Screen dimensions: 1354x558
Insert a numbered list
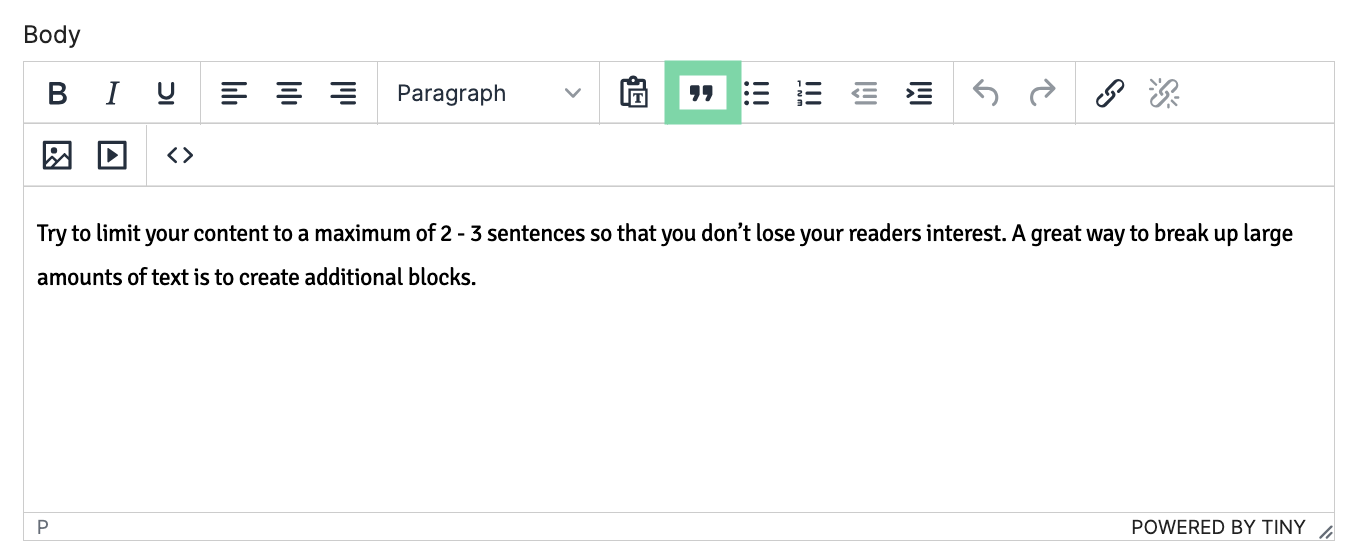[x=809, y=94]
